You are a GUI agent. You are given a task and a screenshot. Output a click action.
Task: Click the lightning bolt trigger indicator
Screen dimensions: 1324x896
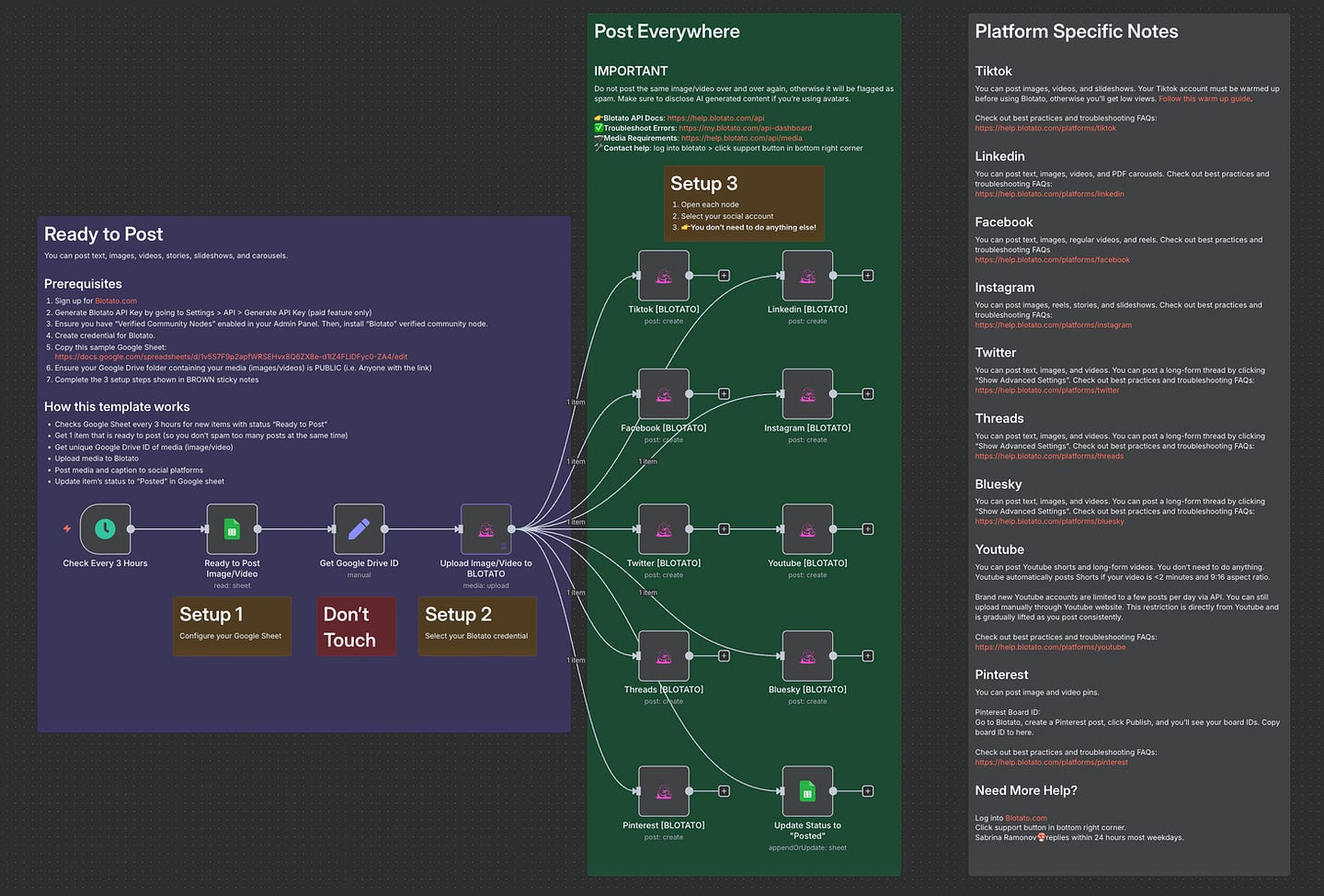pos(67,528)
